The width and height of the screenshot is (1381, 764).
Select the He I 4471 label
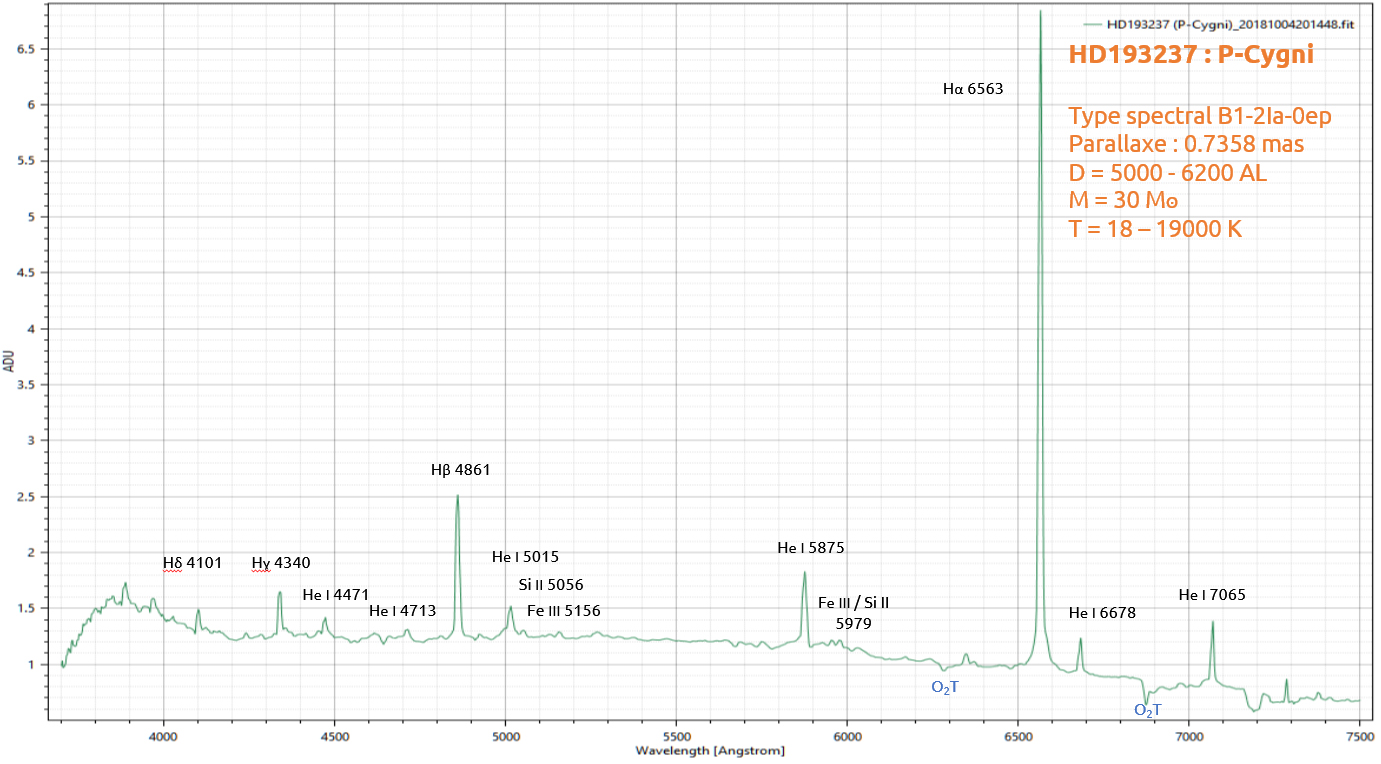(x=336, y=595)
